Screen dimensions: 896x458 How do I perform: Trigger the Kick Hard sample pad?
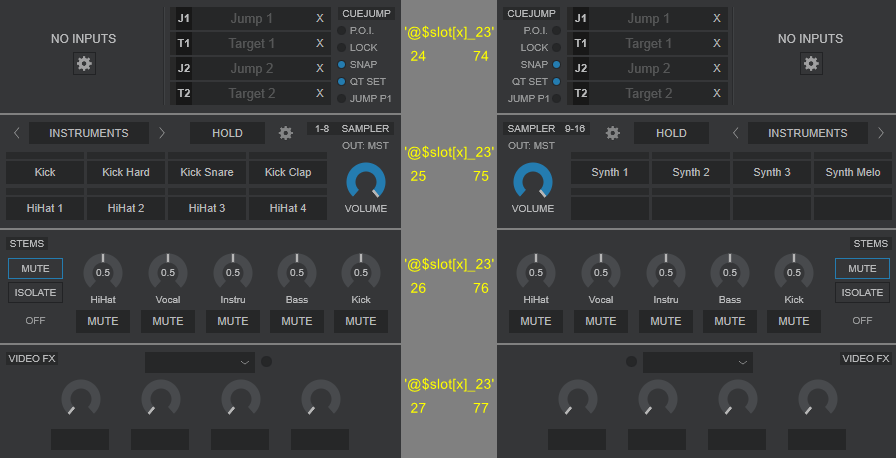tap(126, 173)
